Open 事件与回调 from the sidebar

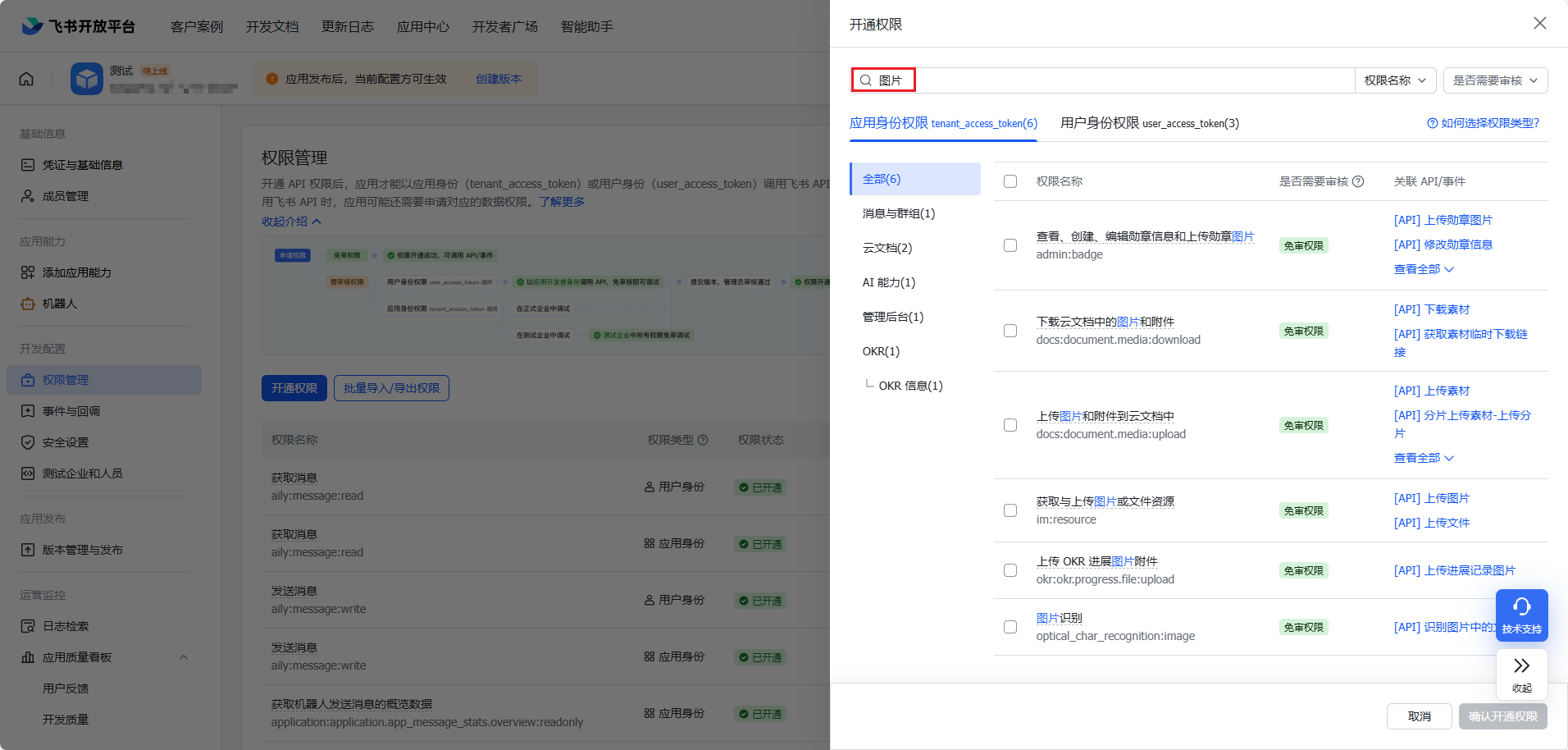(27, 410)
